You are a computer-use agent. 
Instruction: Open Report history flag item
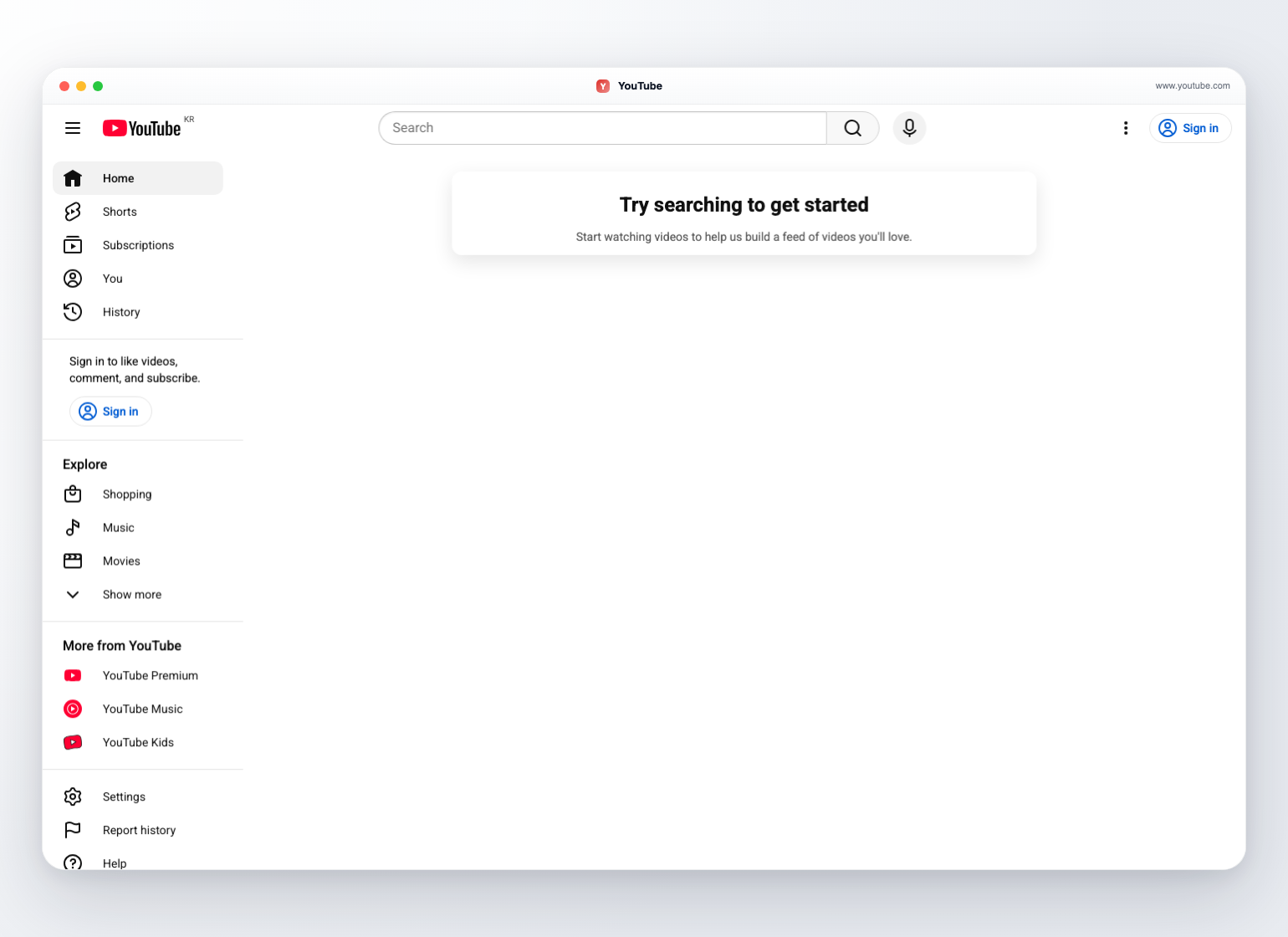point(138,830)
